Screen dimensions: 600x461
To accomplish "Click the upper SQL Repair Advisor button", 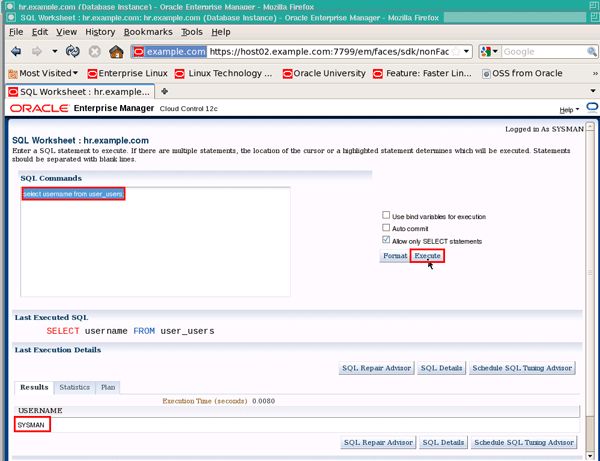I will pyautogui.click(x=377, y=368).
